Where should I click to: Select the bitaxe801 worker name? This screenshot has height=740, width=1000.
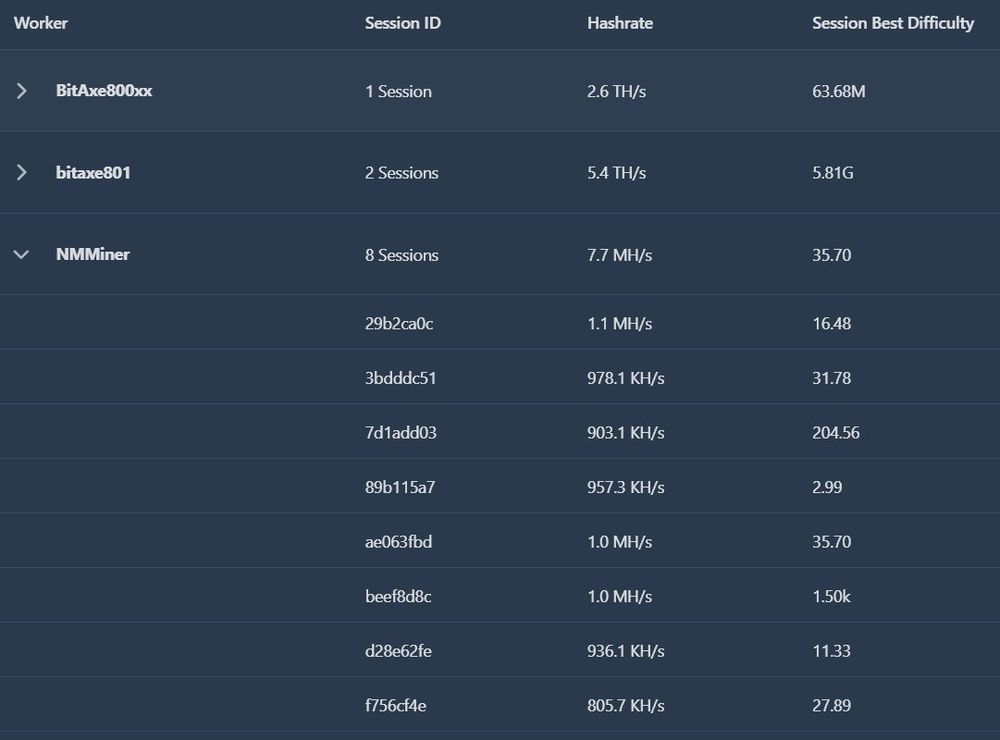[x=93, y=172]
